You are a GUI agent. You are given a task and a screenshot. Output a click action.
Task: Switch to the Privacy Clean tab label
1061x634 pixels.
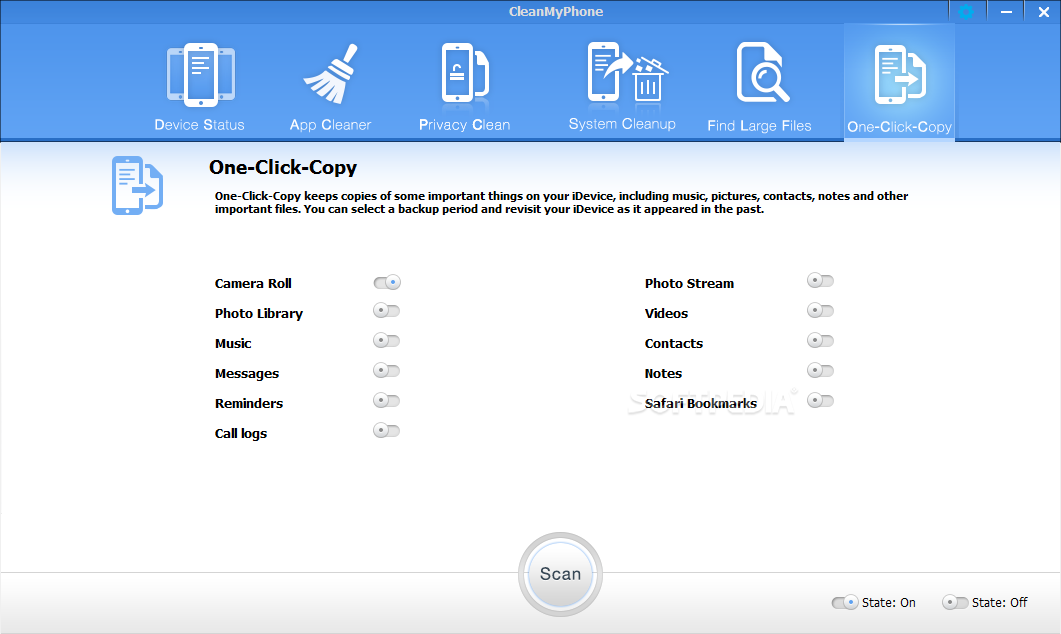click(x=464, y=124)
